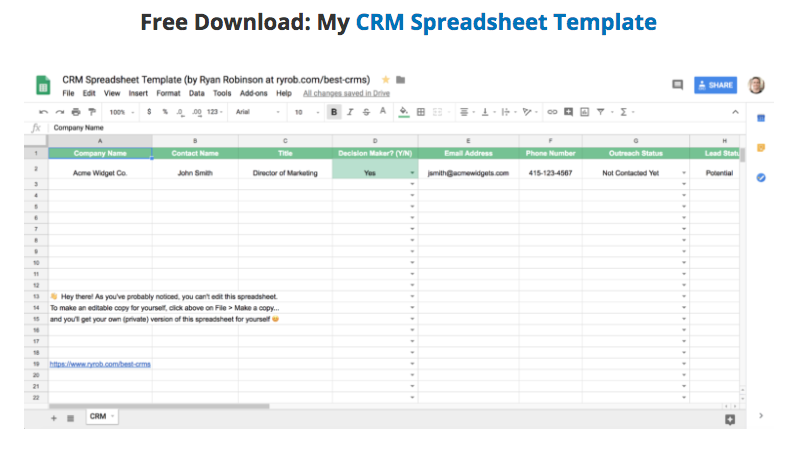Click the blue SHARE button
Screen dimensions: 789x451
[x=715, y=85]
